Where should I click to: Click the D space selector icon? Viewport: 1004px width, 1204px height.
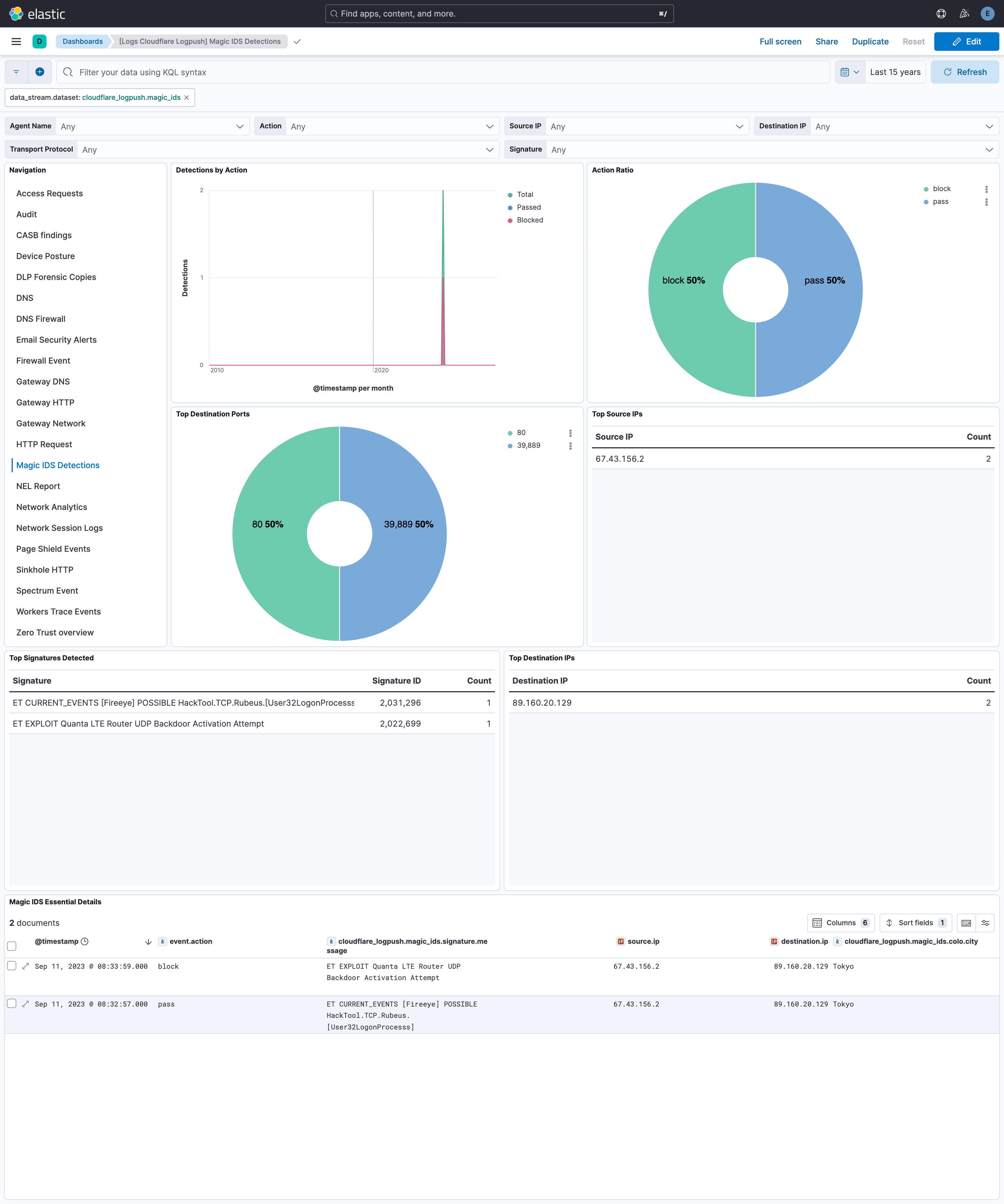40,41
